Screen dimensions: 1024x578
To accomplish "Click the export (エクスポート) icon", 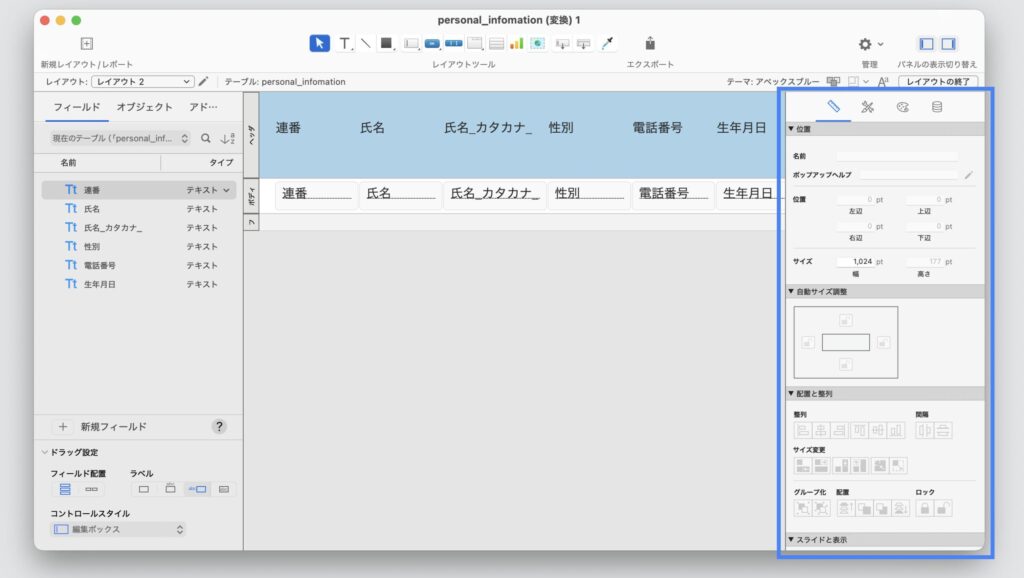I will pos(650,43).
